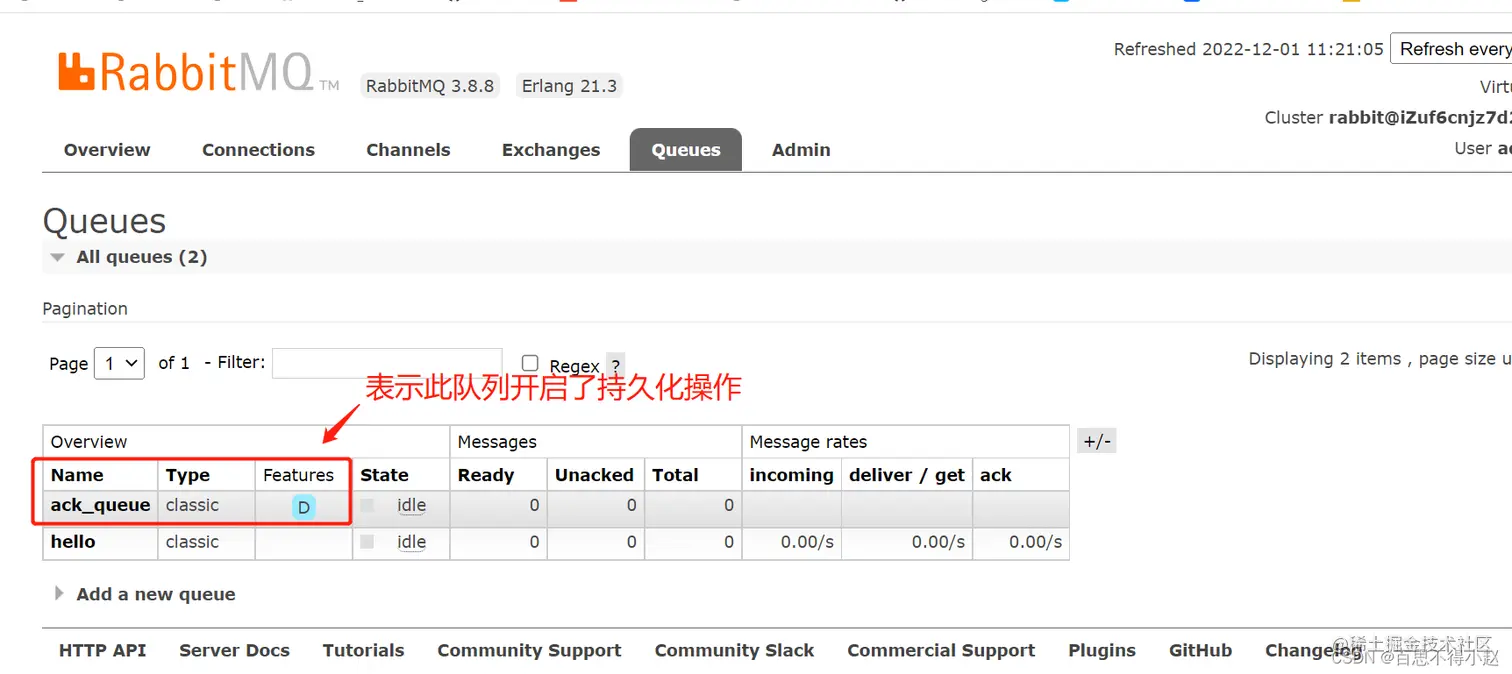Click the RabbitMQ logo
Image resolution: width=1512 pixels, height=674 pixels.
(198, 72)
